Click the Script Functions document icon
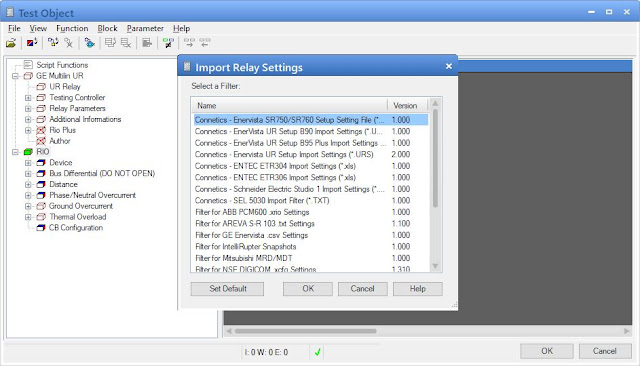Viewport: 640px width, 366px height. (x=28, y=64)
